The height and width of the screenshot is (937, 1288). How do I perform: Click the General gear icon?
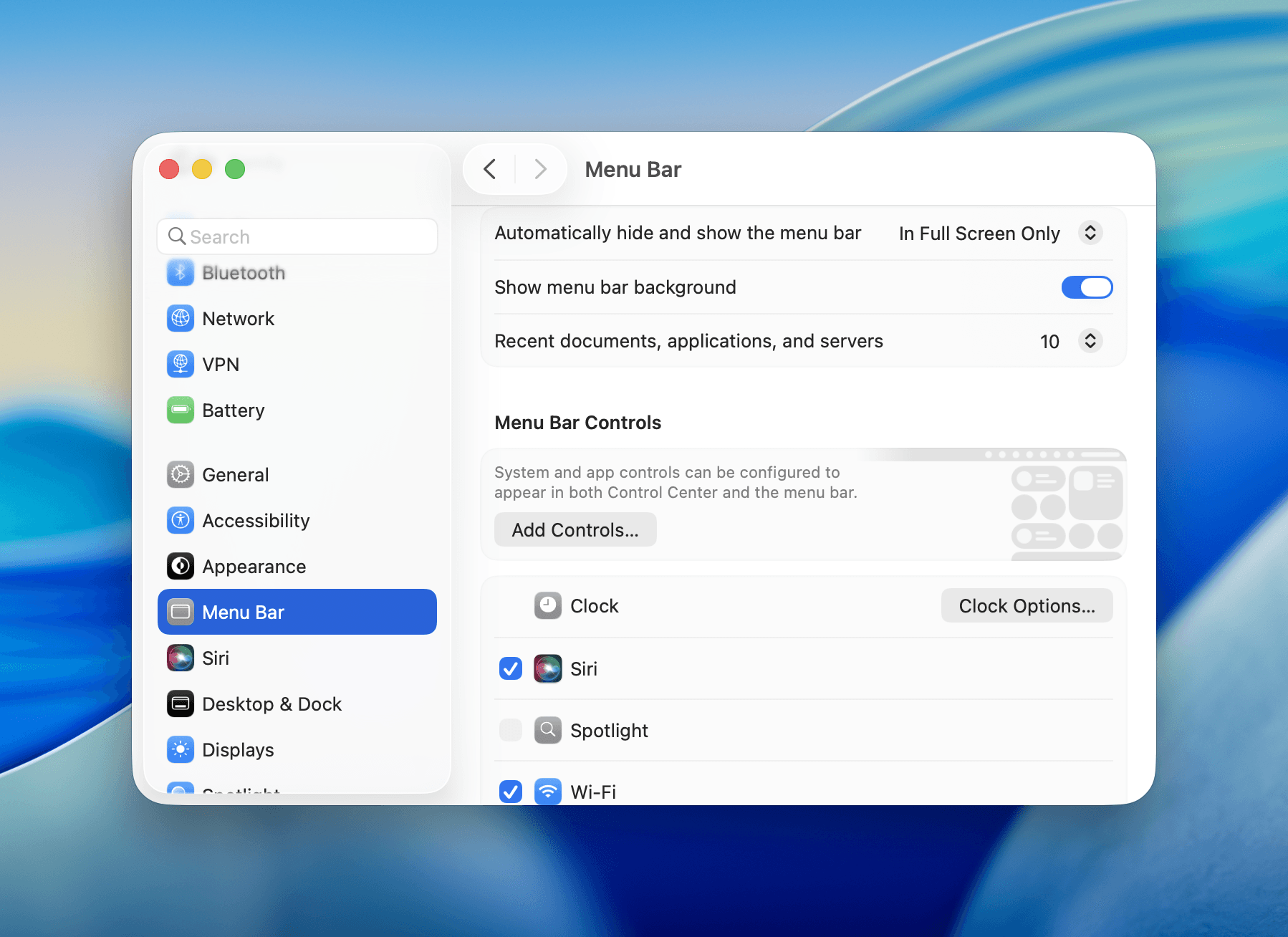(x=181, y=475)
